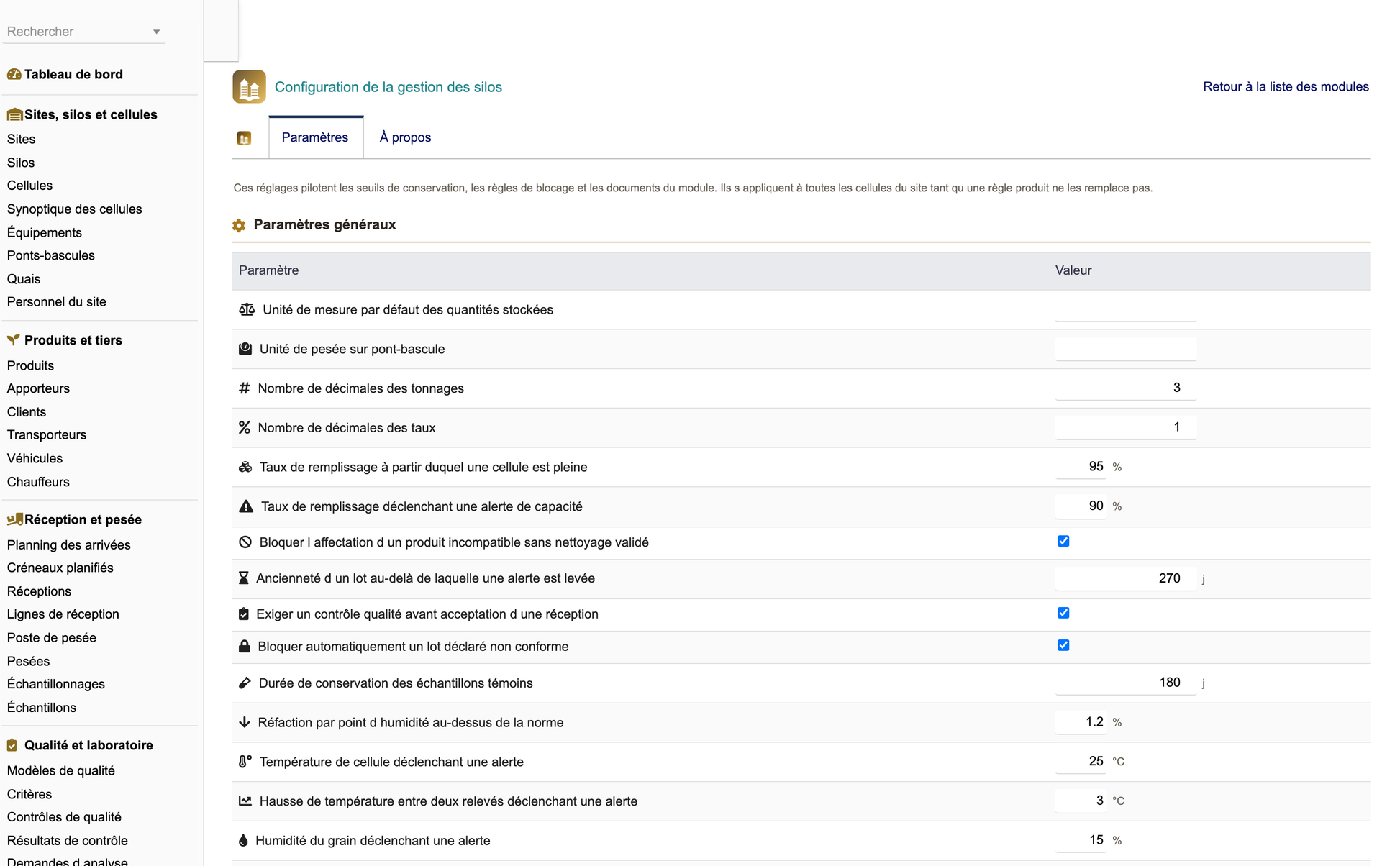Click the Produits et tiers seedling icon

(13, 340)
